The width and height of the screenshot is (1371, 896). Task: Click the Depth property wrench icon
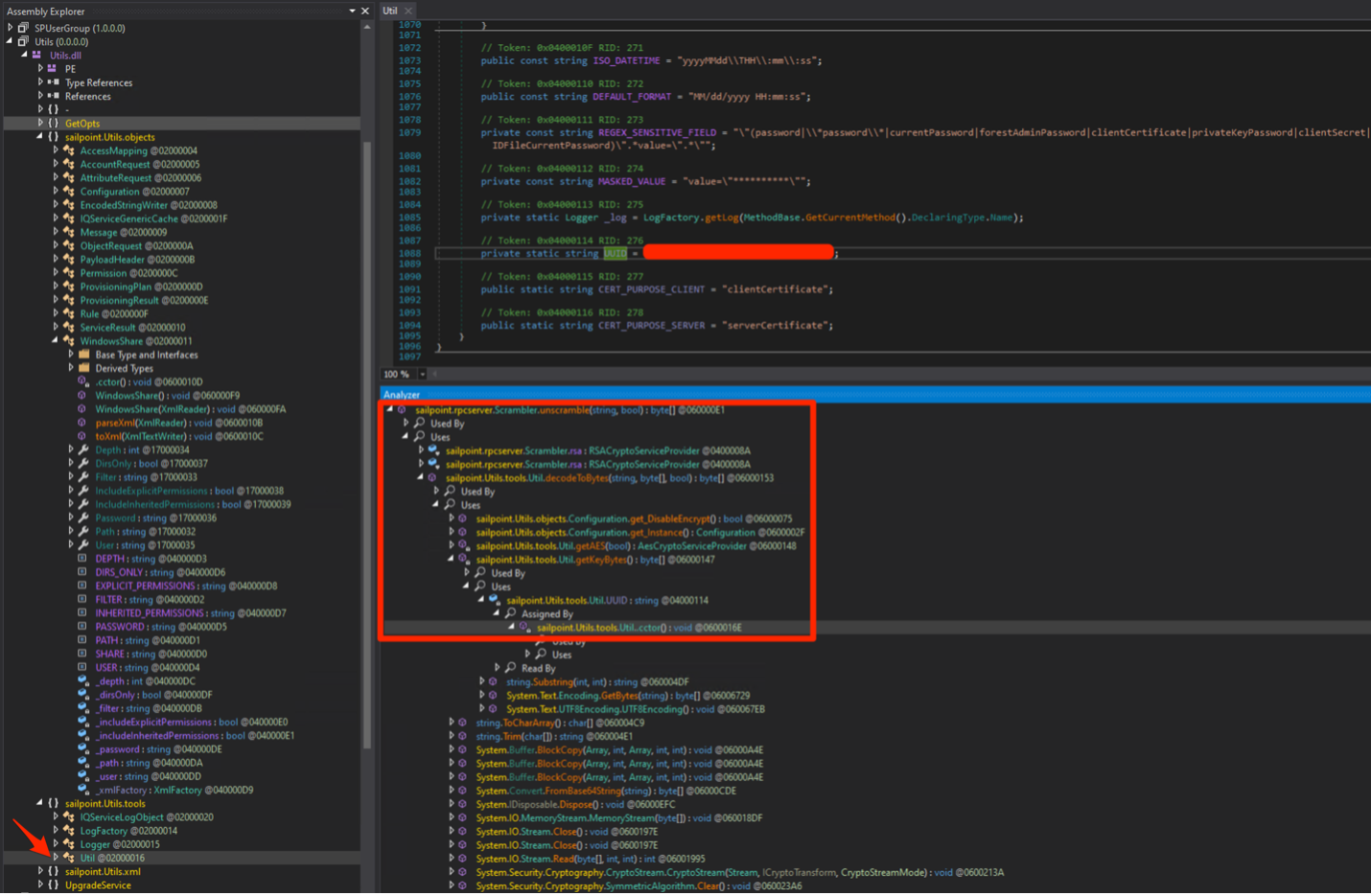point(83,449)
